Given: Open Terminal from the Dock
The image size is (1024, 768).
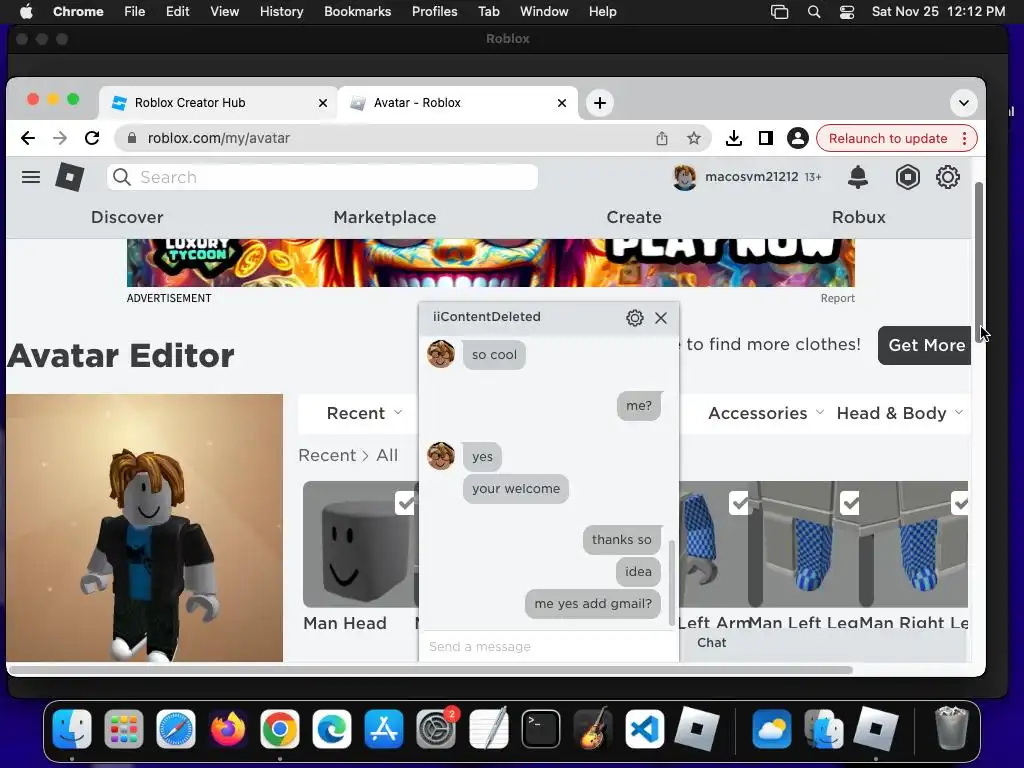Looking at the screenshot, I should [x=541, y=729].
